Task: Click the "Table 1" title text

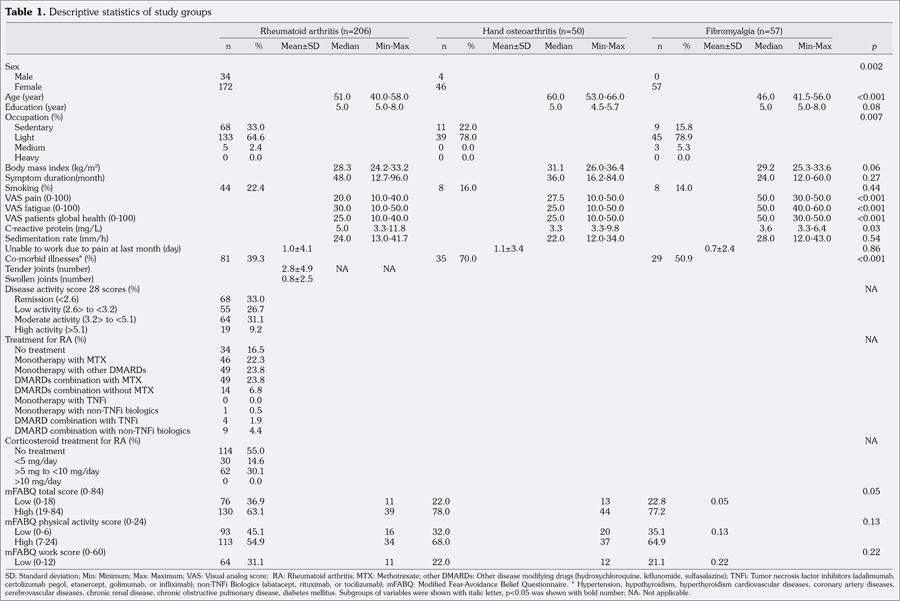Action: (25, 11)
